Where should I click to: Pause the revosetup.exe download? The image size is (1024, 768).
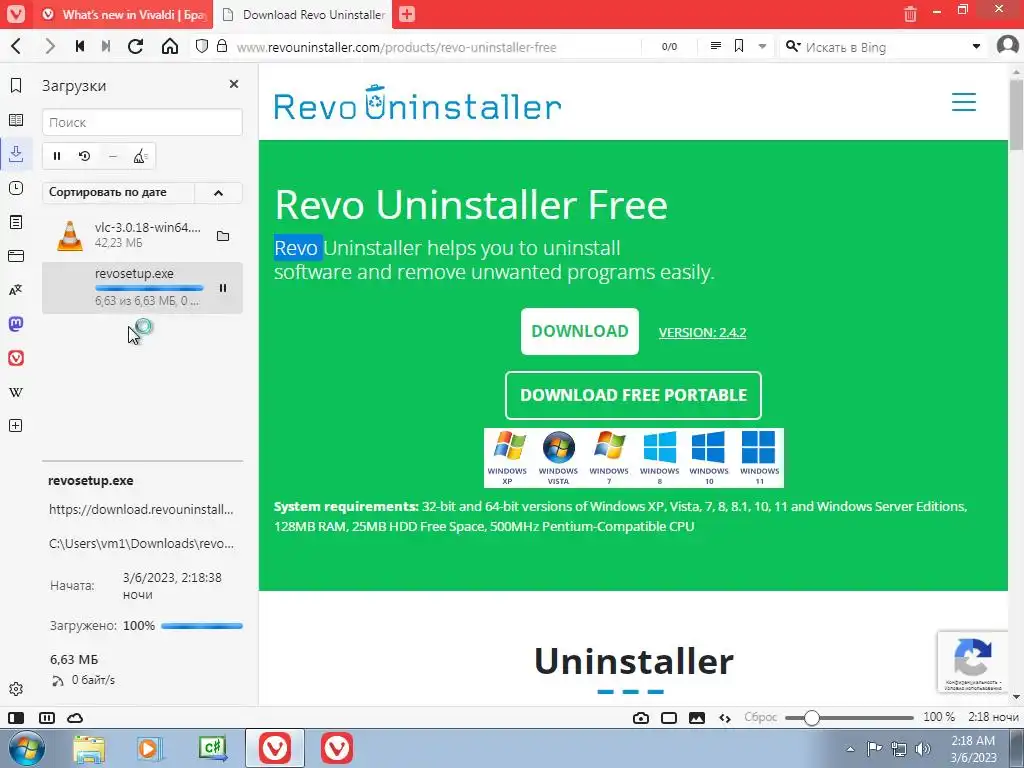[x=223, y=288]
